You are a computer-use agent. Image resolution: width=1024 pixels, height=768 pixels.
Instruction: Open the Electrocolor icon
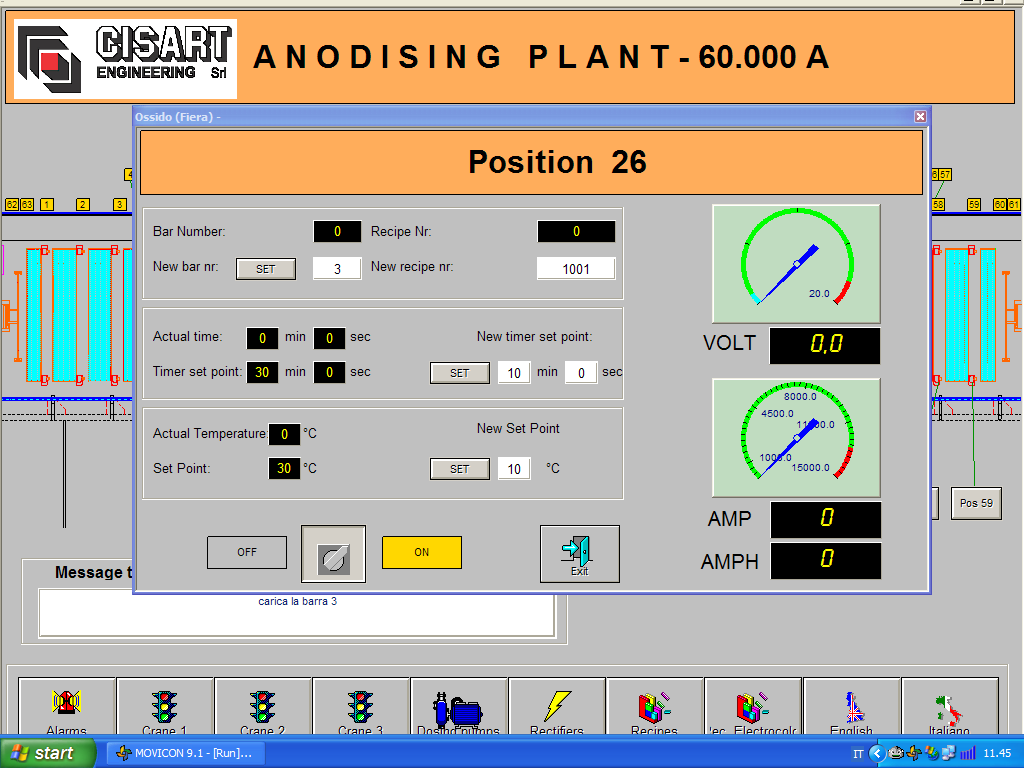click(x=753, y=707)
